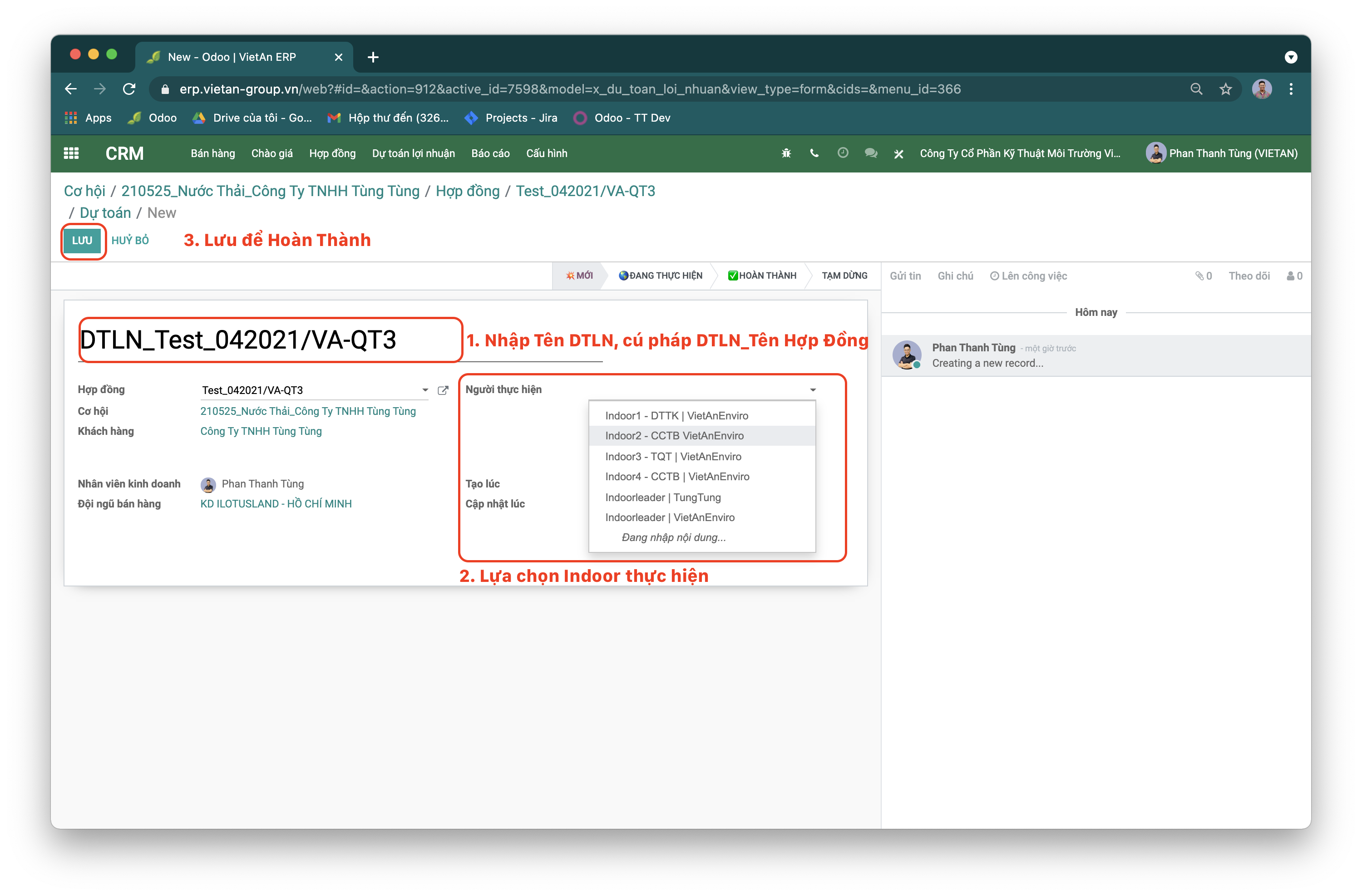Set status to Tạm Dừng

(x=844, y=276)
